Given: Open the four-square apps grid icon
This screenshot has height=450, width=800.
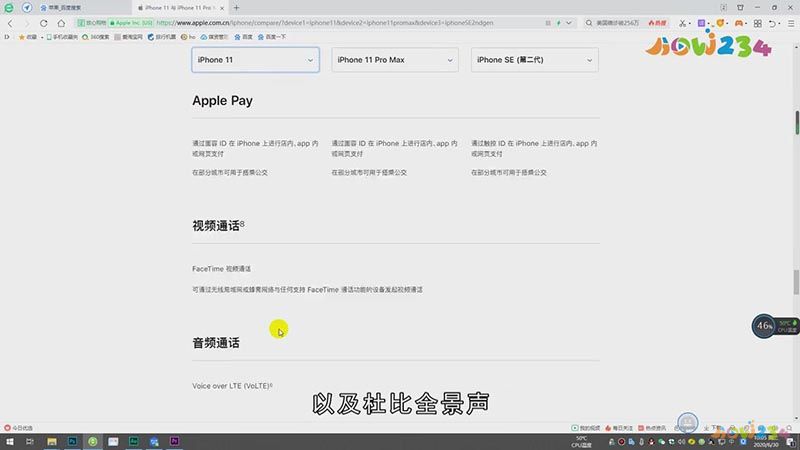Looking at the screenshot, I should pyautogui.click(x=758, y=23).
